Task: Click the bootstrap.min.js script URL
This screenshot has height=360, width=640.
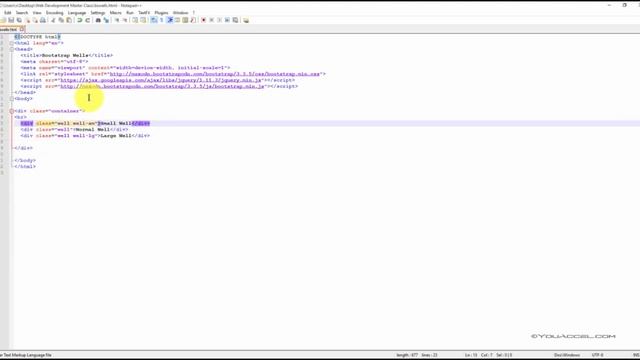Action: pos(162,86)
